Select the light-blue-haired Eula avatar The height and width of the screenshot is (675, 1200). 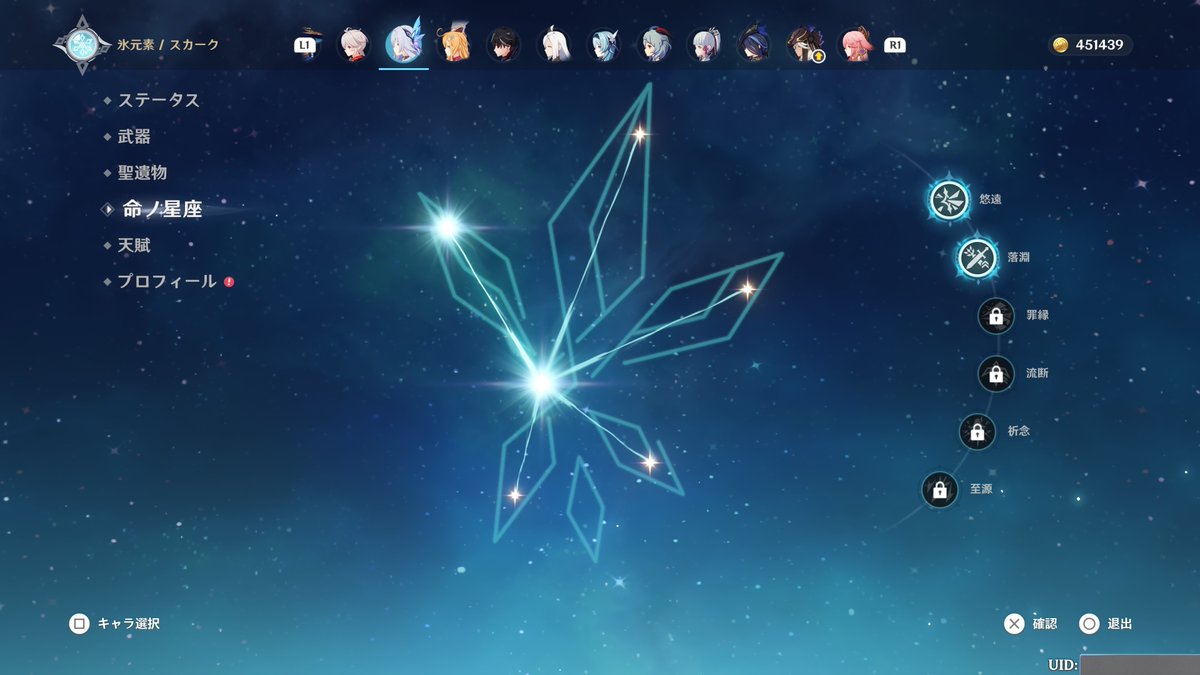click(x=604, y=45)
